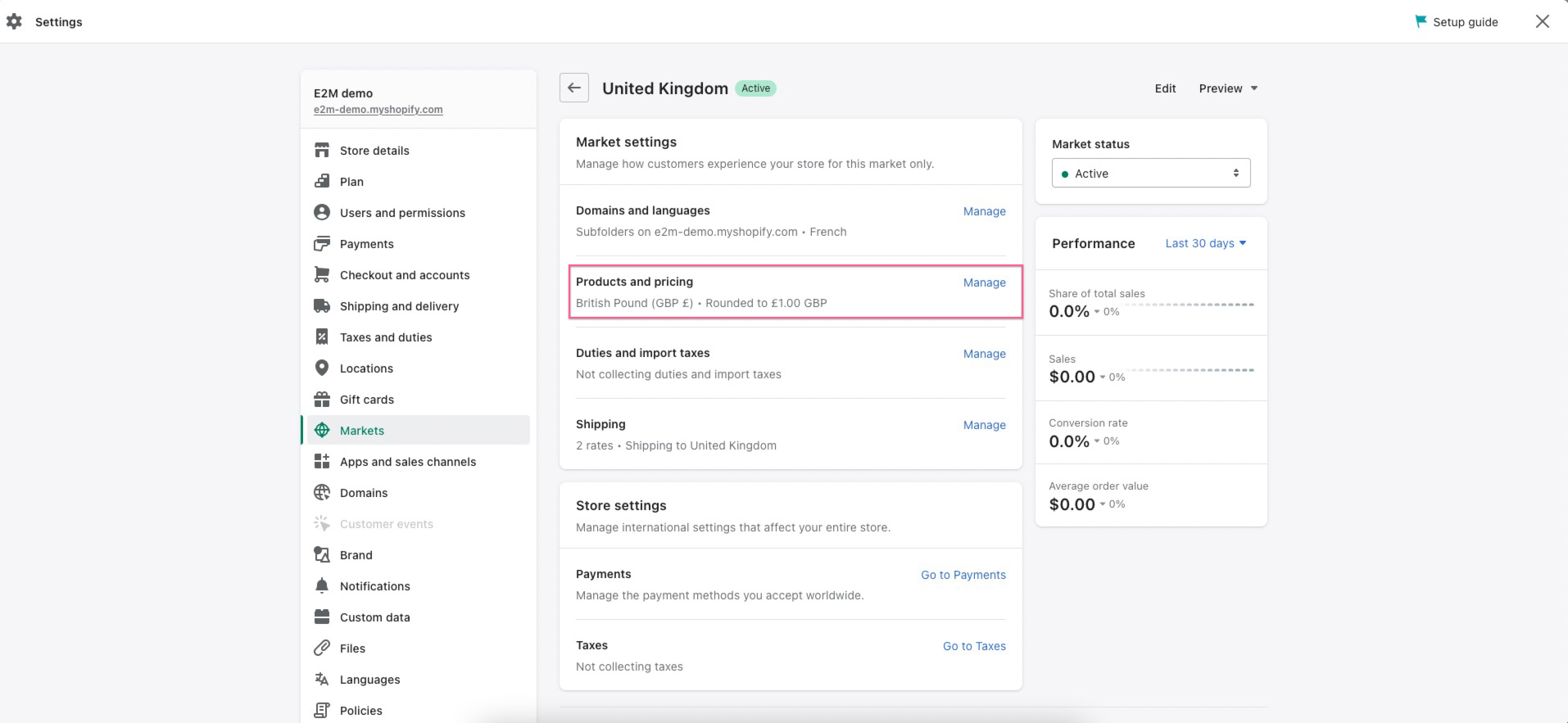Viewport: 1568px width, 723px height.
Task: Open the e2m-demo.myshopify.com store link
Action: click(378, 110)
